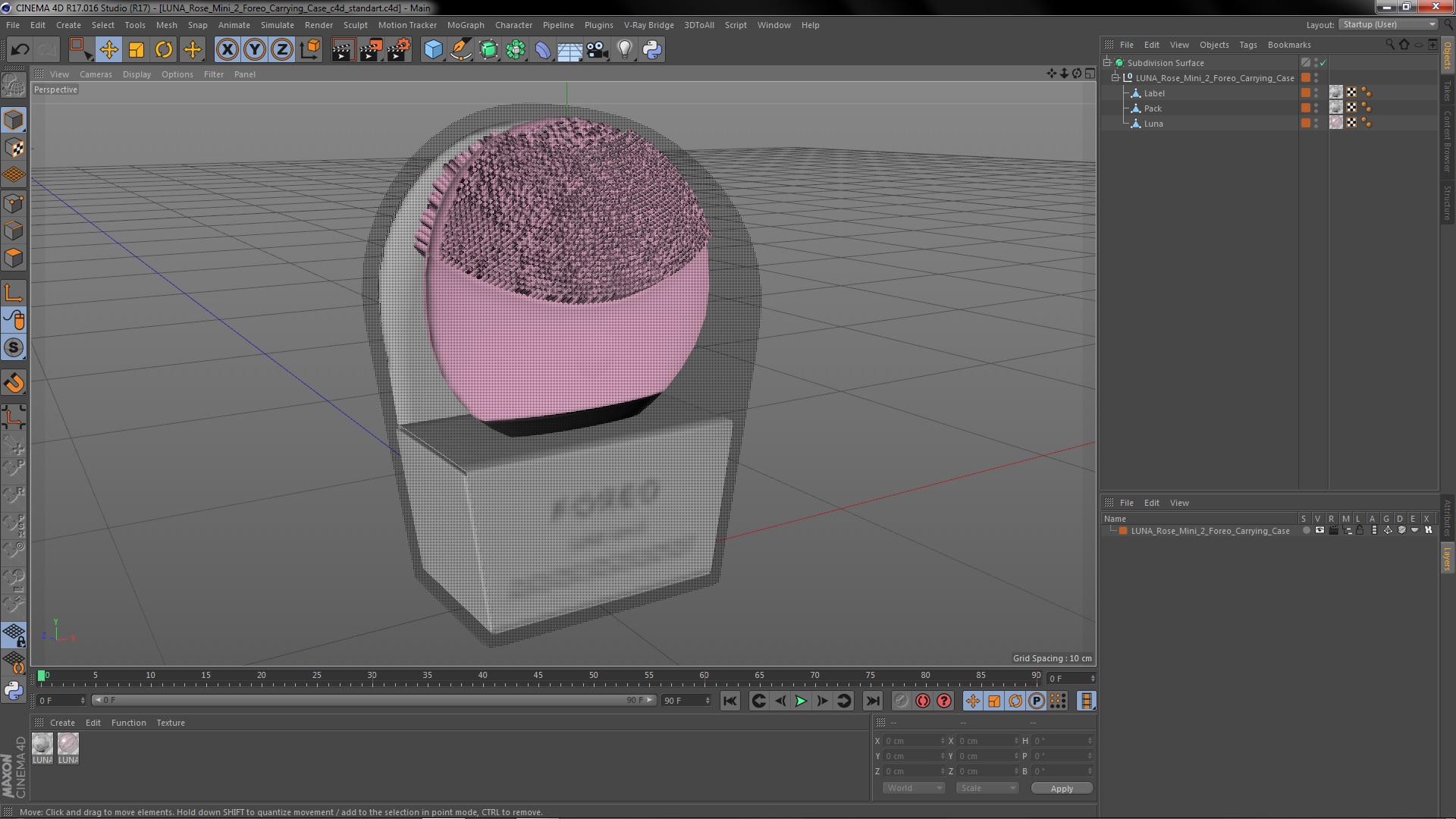Toggle X axis lock

227,50
